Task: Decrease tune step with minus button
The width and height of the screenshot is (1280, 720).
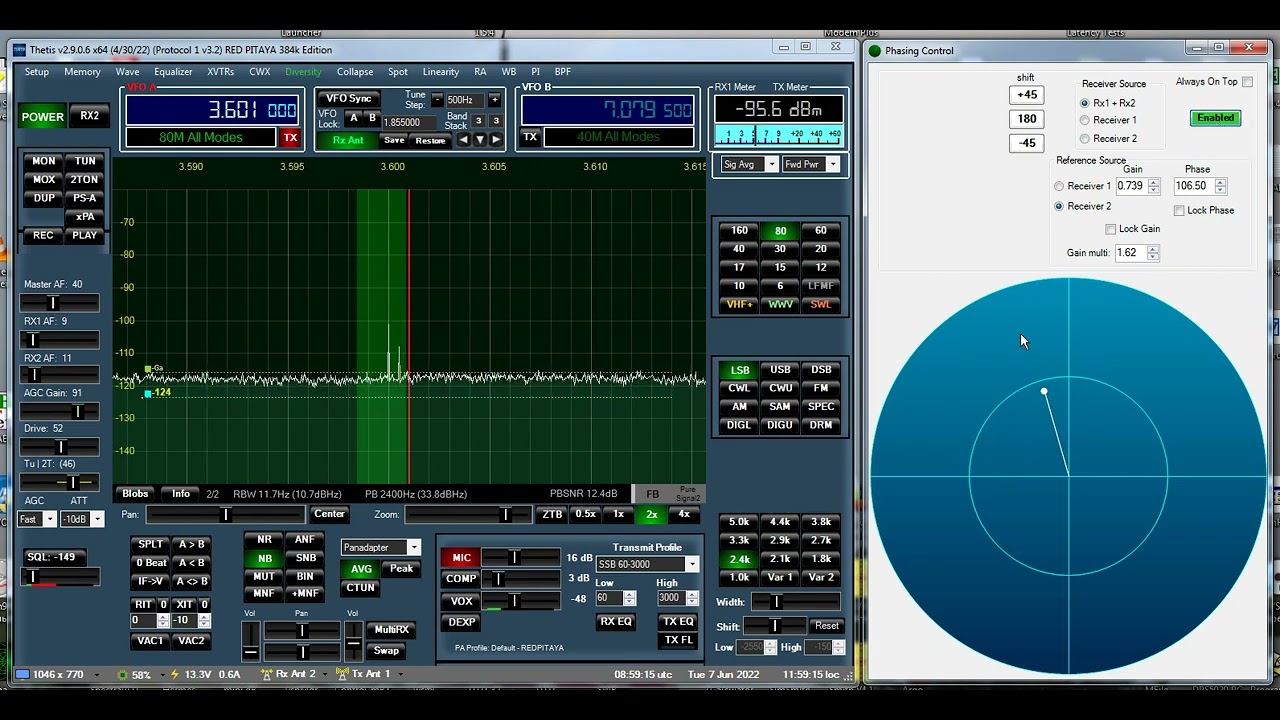Action: tap(437, 100)
